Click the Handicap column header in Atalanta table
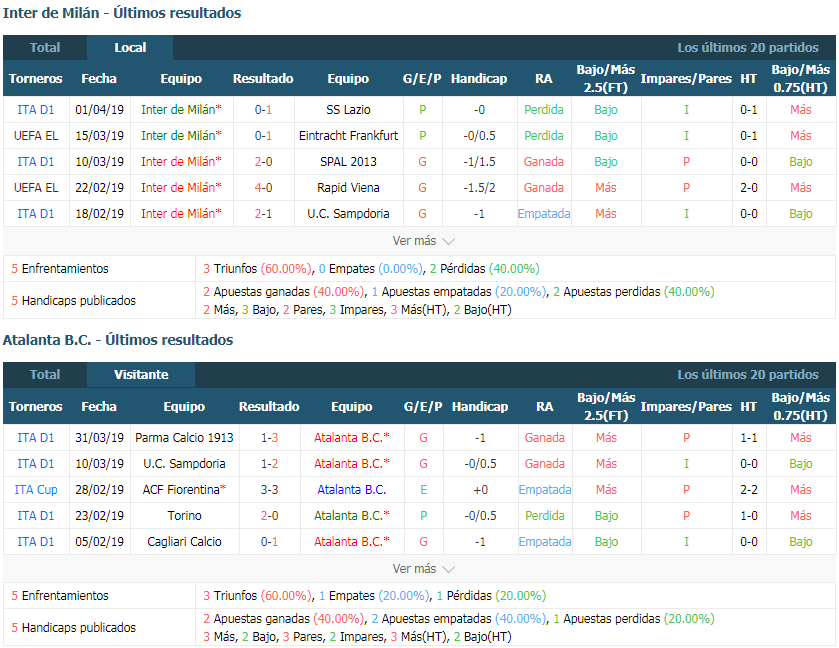Viewport: 839px width, 648px height. click(479, 407)
